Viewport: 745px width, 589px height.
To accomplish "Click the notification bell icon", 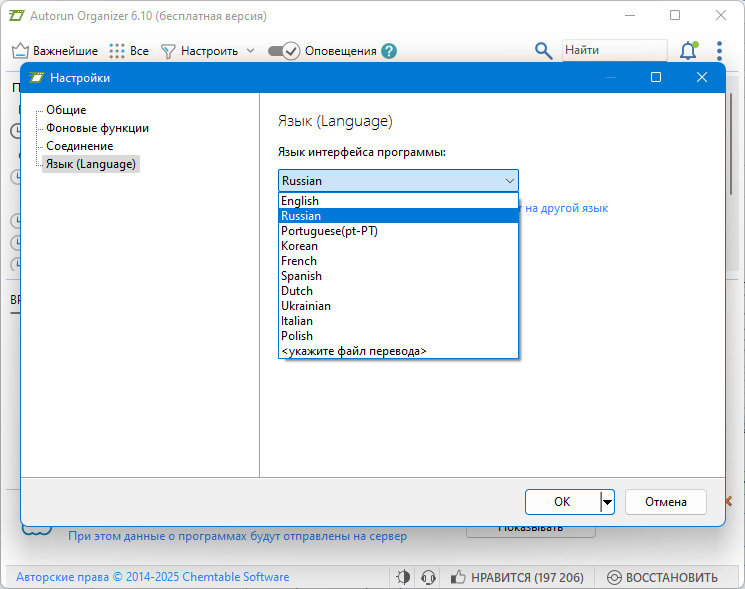I will tap(688, 51).
